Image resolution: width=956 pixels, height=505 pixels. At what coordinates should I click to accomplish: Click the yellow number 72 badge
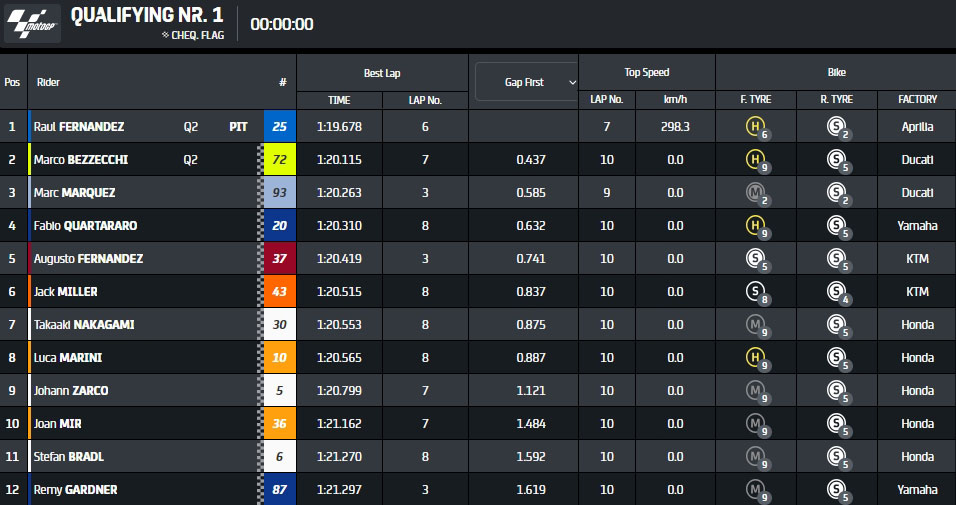[279, 160]
